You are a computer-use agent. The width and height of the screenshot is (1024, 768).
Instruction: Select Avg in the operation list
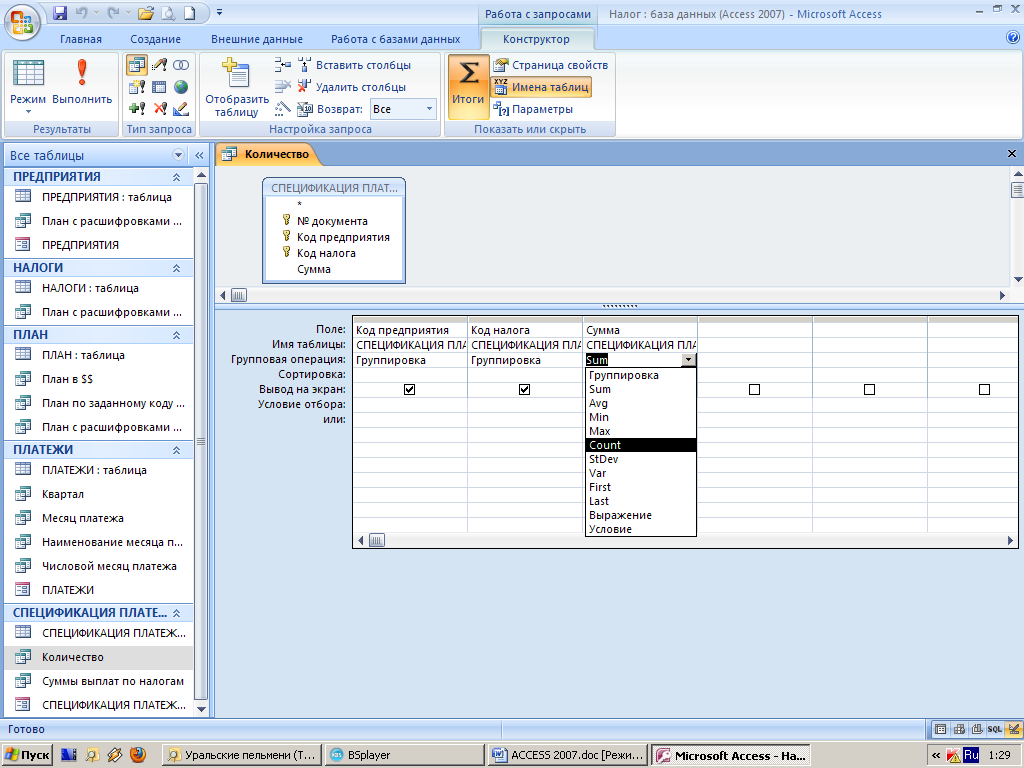[x=641, y=403]
